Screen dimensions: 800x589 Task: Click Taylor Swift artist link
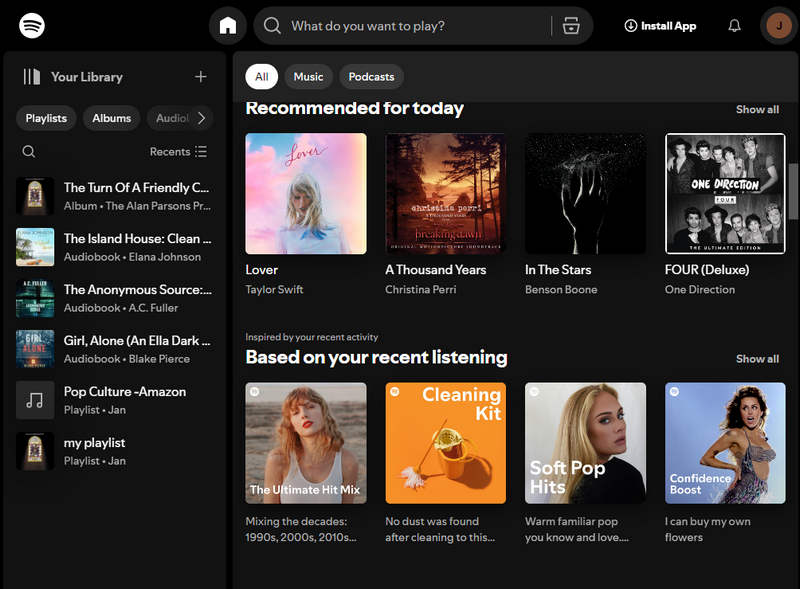(x=274, y=289)
